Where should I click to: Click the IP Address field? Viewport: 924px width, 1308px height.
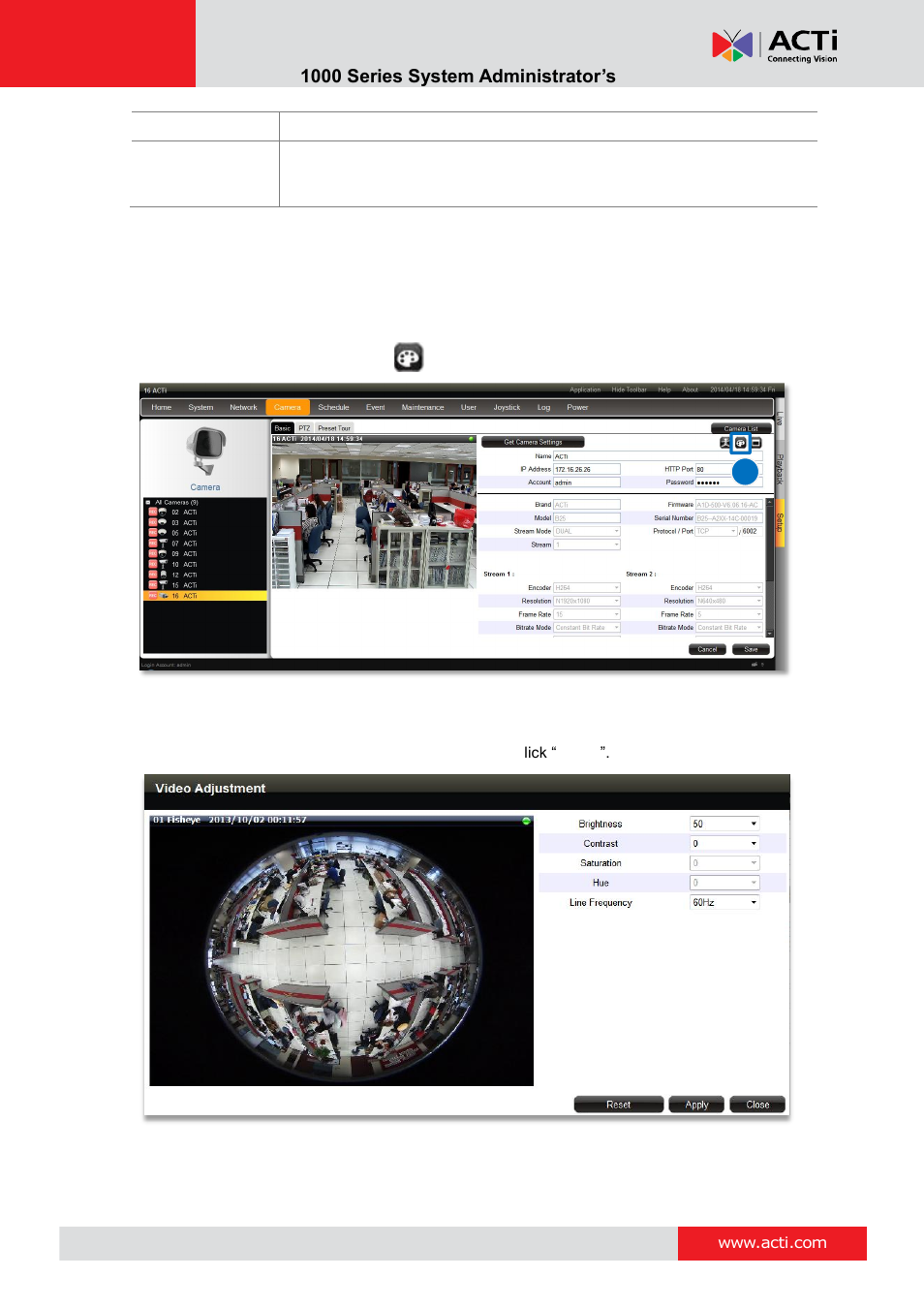[587, 469]
